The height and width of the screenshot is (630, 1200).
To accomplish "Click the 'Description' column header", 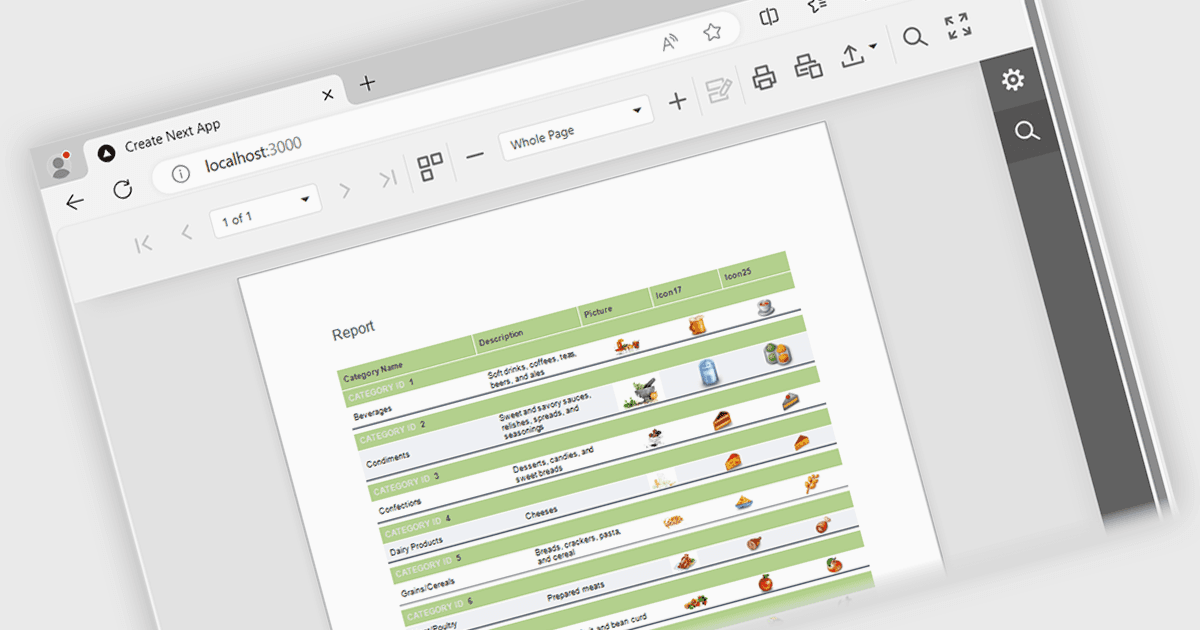I will tap(501, 340).
